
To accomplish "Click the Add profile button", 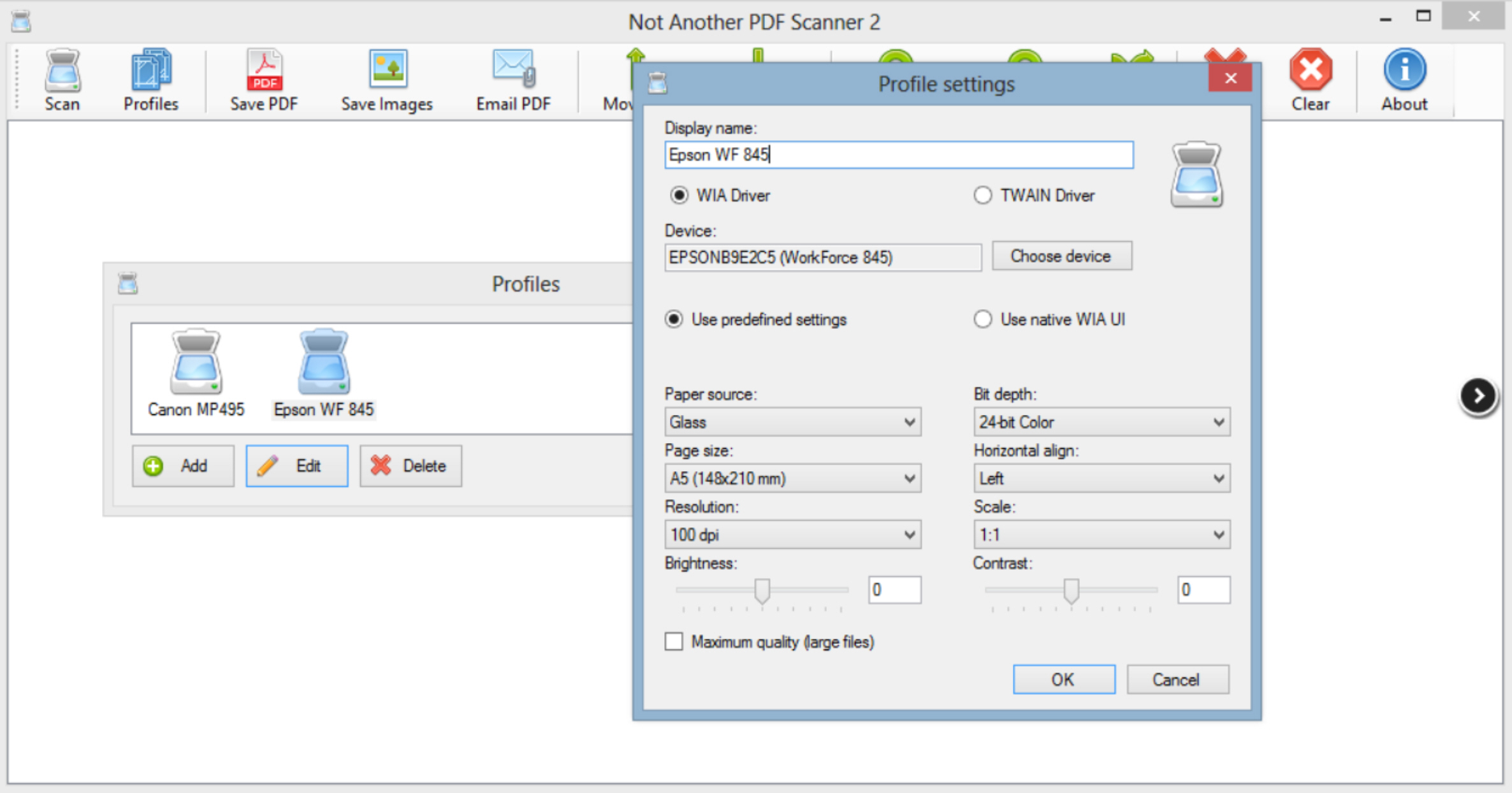I will 180,465.
